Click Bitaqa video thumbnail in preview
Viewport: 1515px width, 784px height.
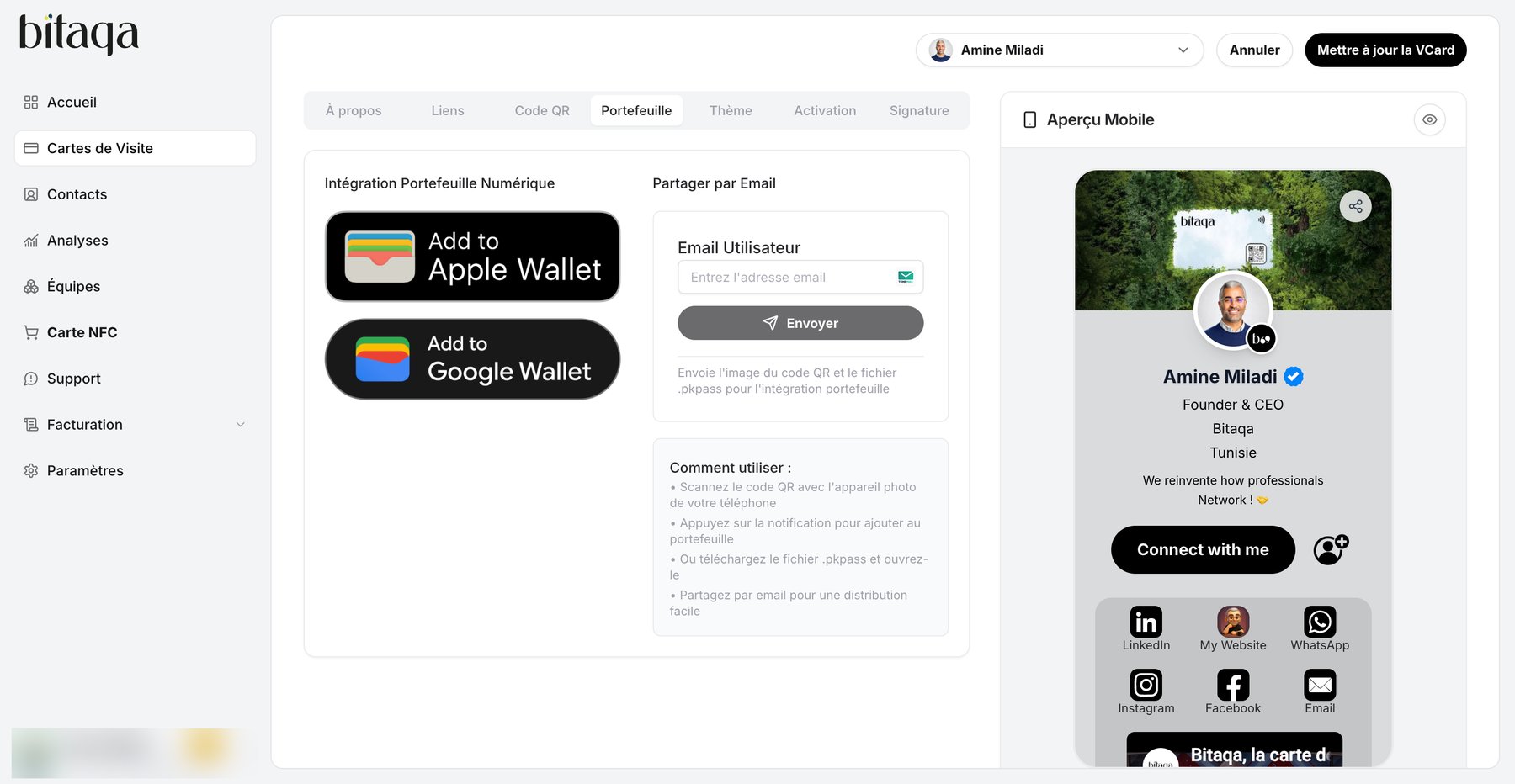(1234, 750)
